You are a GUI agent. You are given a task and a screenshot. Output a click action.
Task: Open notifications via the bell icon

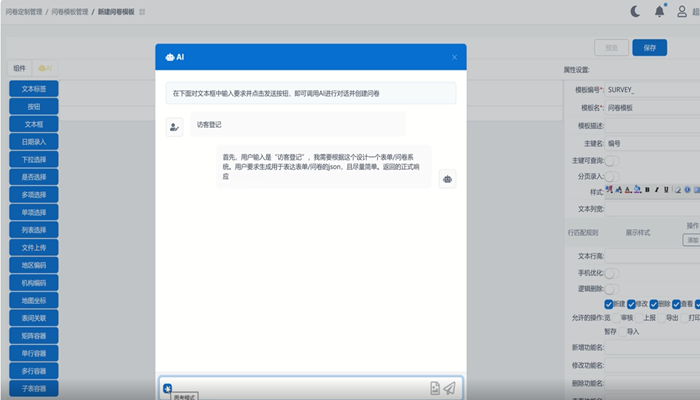coord(659,11)
